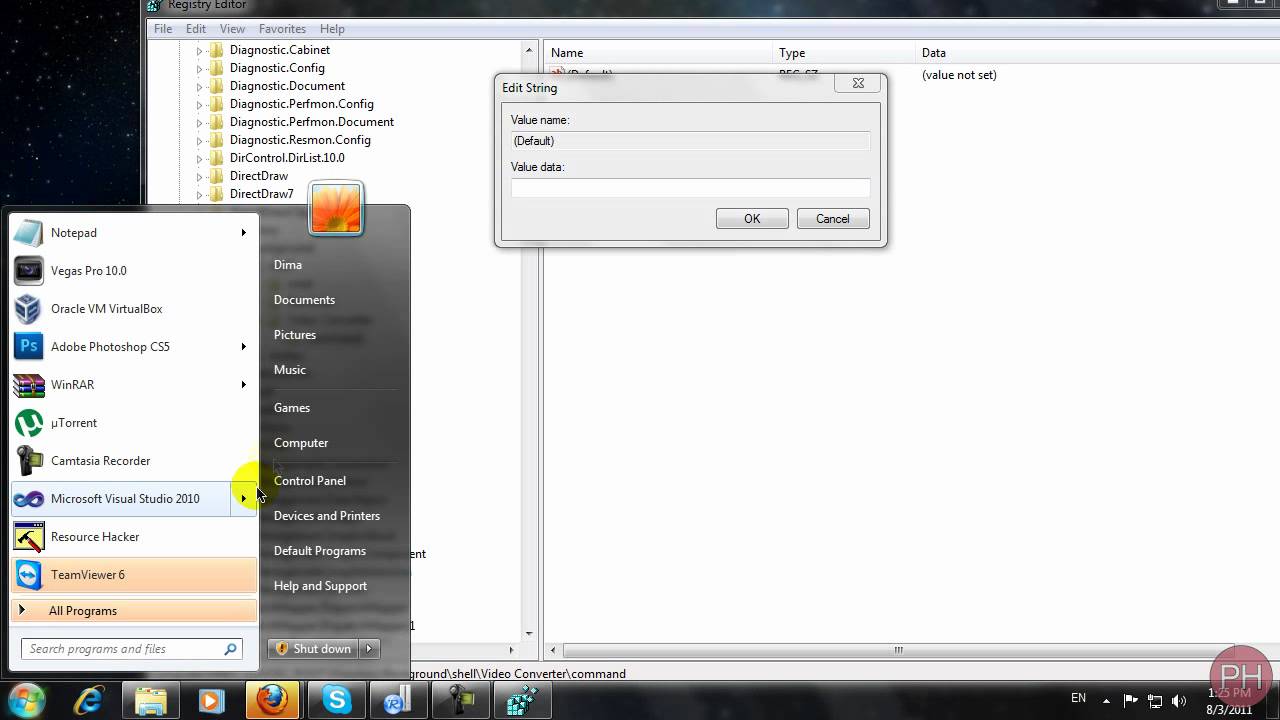Image resolution: width=1280 pixels, height=720 pixels.
Task: Open Help and Support
Action: point(320,586)
